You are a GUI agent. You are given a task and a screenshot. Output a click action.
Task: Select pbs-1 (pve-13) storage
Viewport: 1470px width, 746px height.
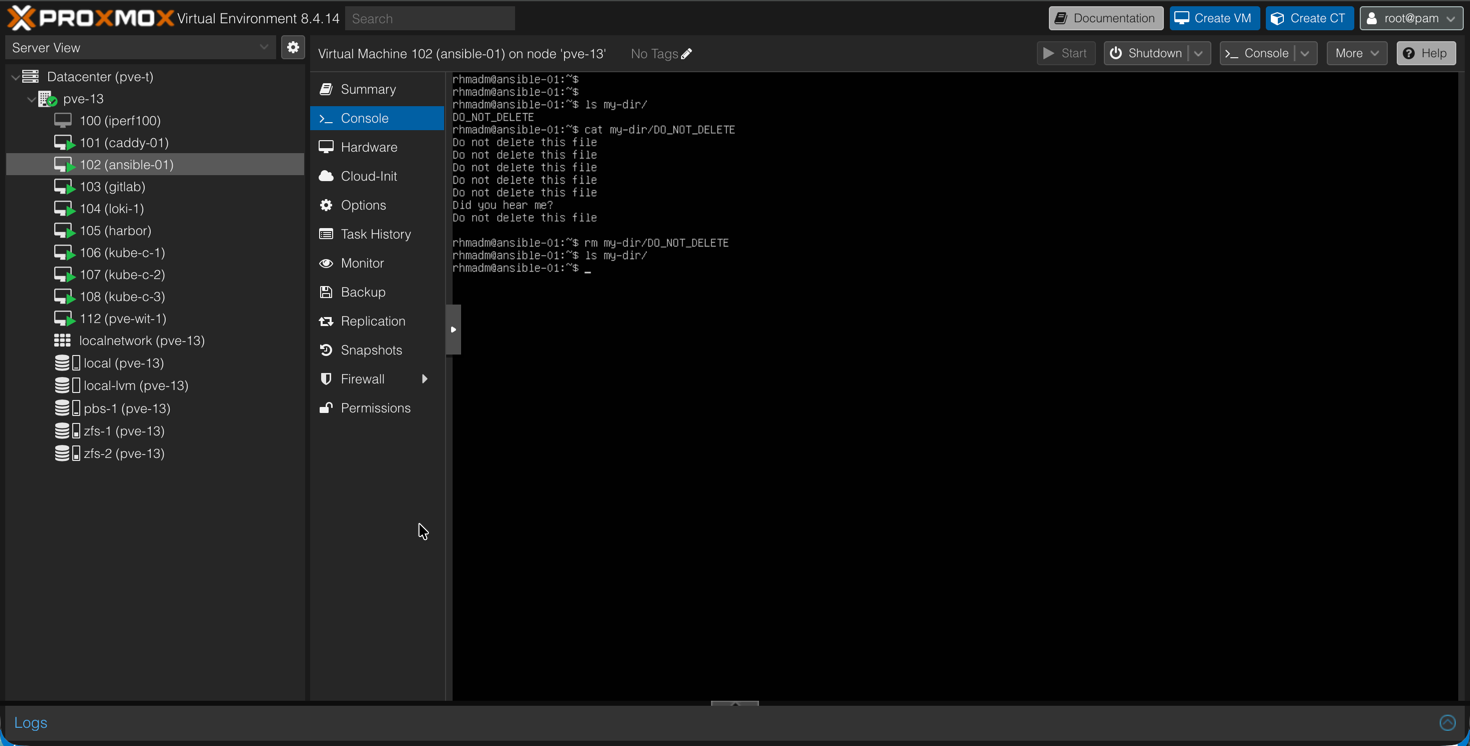[x=155, y=408]
